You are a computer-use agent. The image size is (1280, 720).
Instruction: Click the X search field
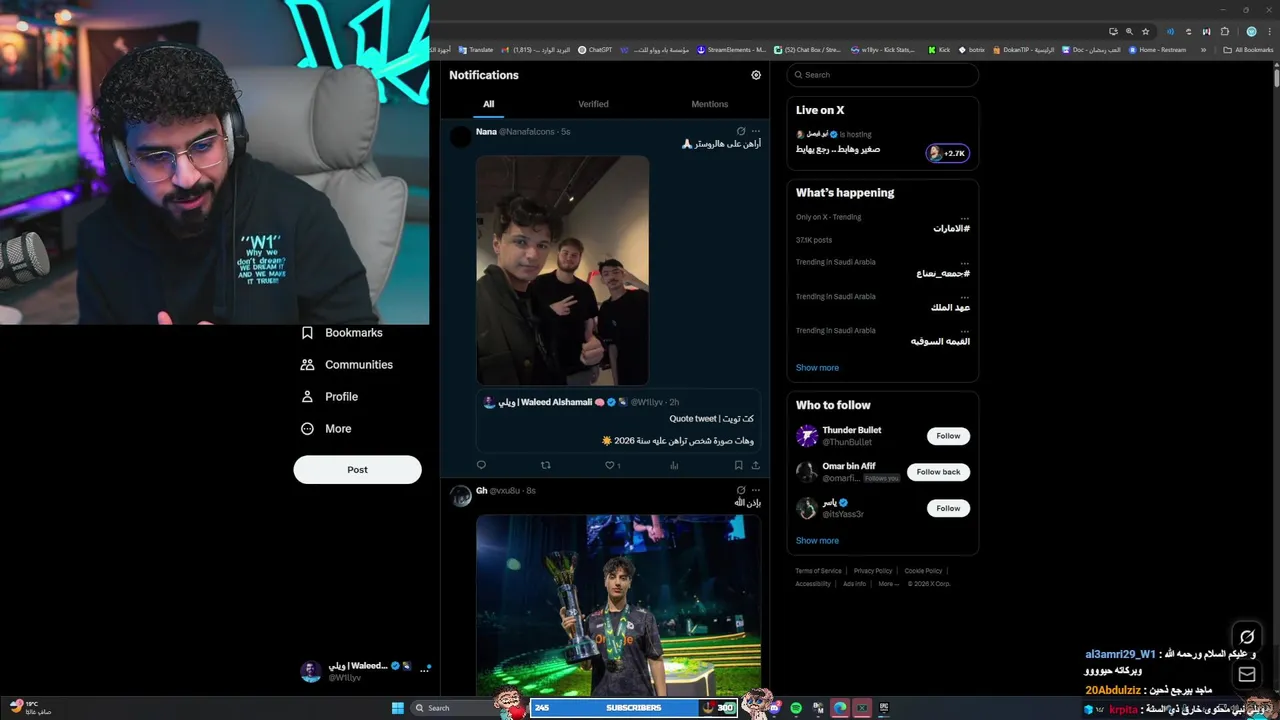[882, 75]
